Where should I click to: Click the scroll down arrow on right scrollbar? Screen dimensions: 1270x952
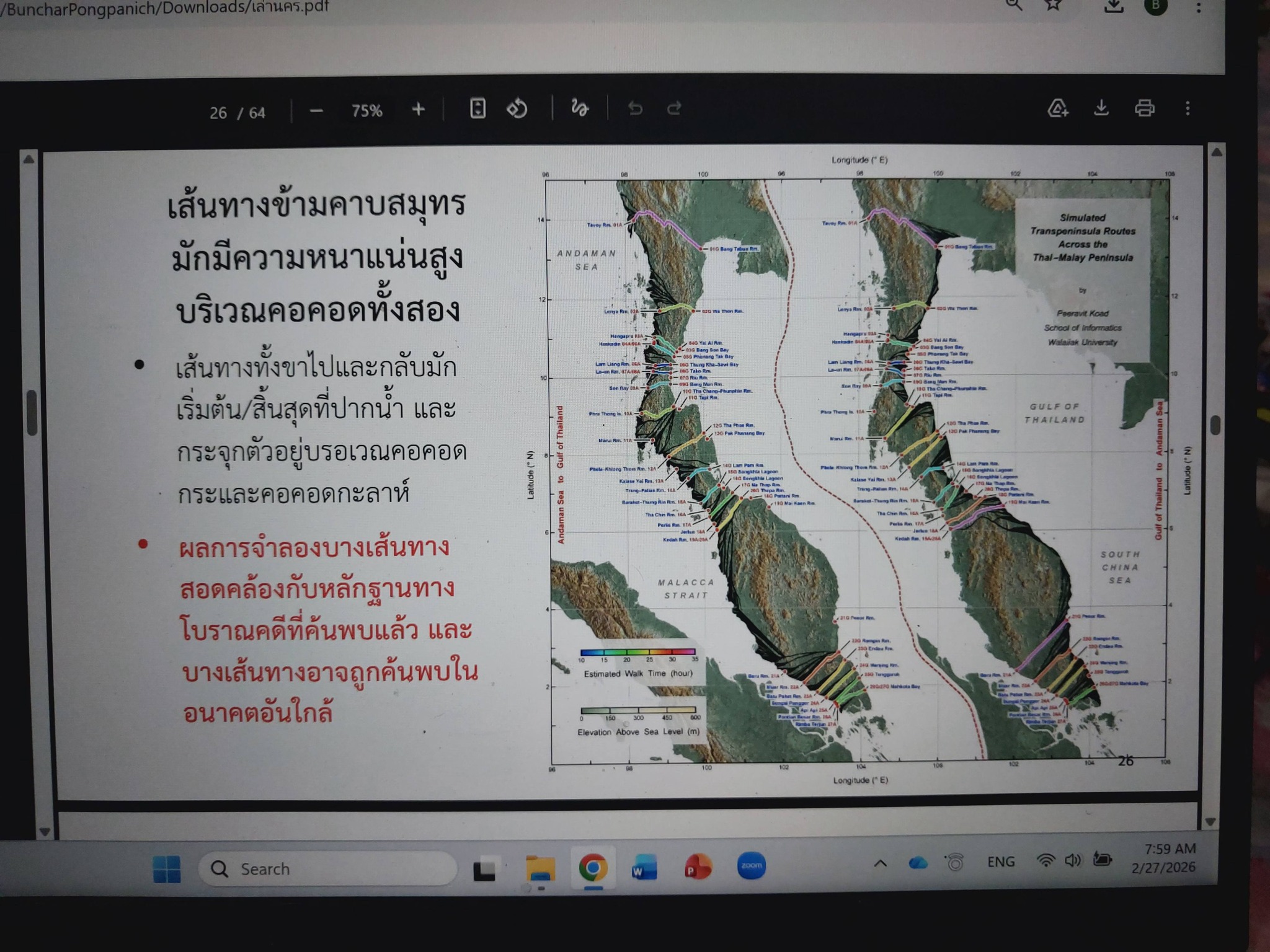pyautogui.click(x=1210, y=822)
